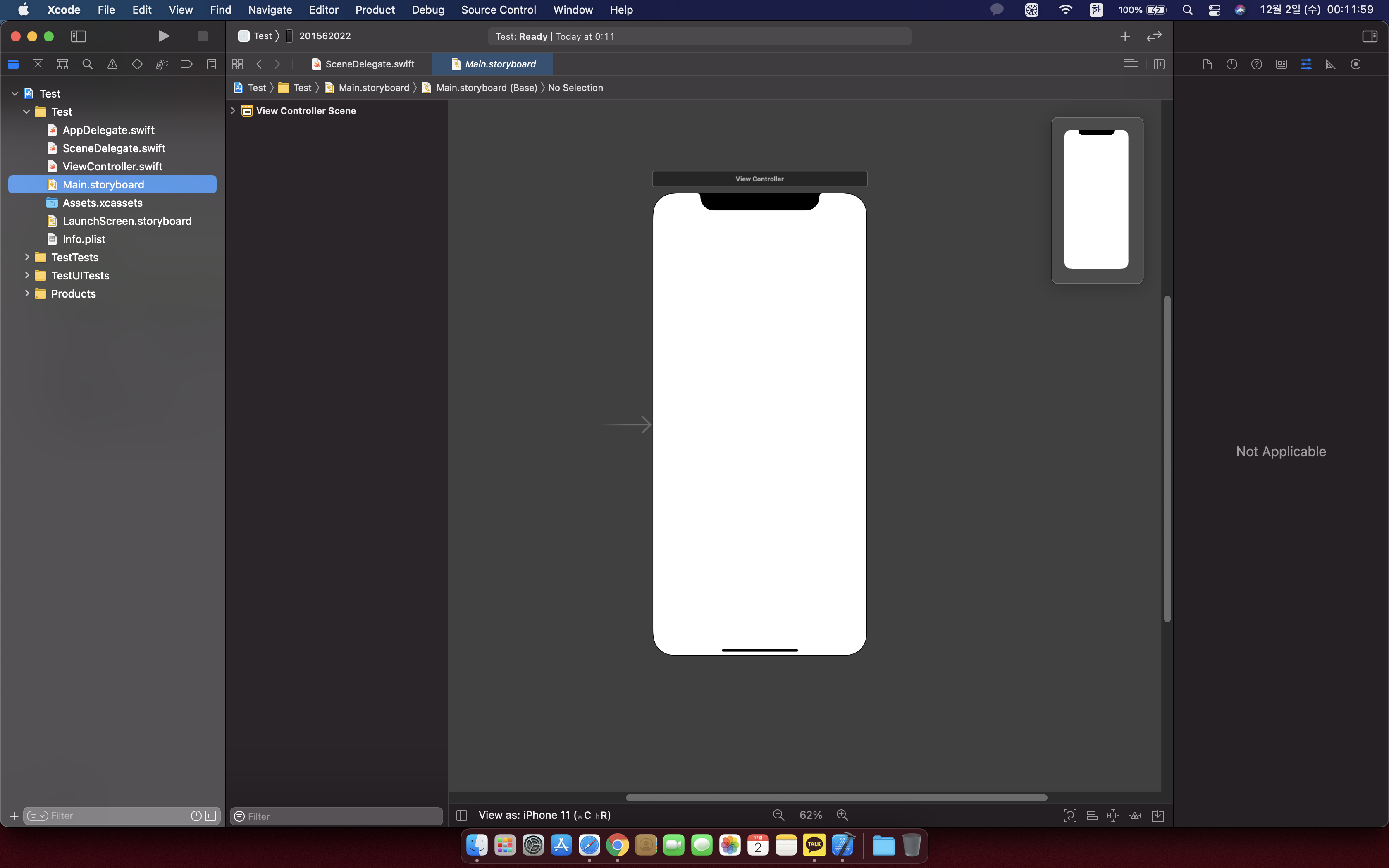
Task: Open the Source Control navigator
Action: [x=38, y=64]
